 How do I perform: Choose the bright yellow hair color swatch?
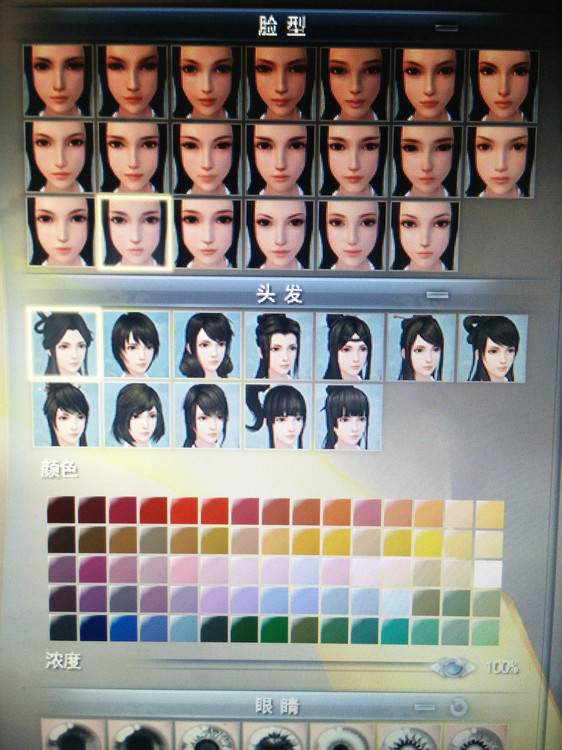coord(428,543)
